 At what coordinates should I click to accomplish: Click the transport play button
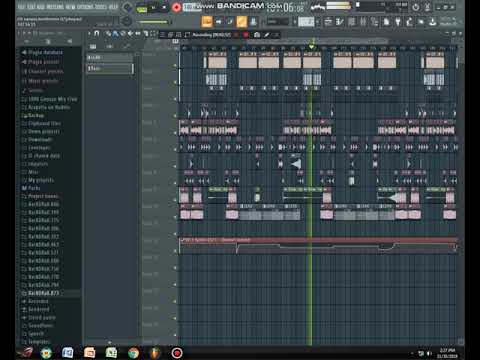[154, 7]
